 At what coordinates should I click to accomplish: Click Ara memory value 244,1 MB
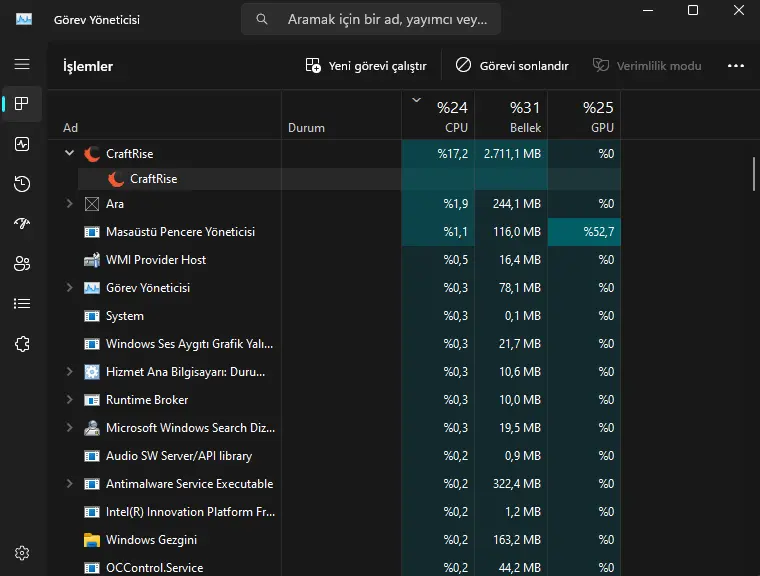[x=517, y=204]
